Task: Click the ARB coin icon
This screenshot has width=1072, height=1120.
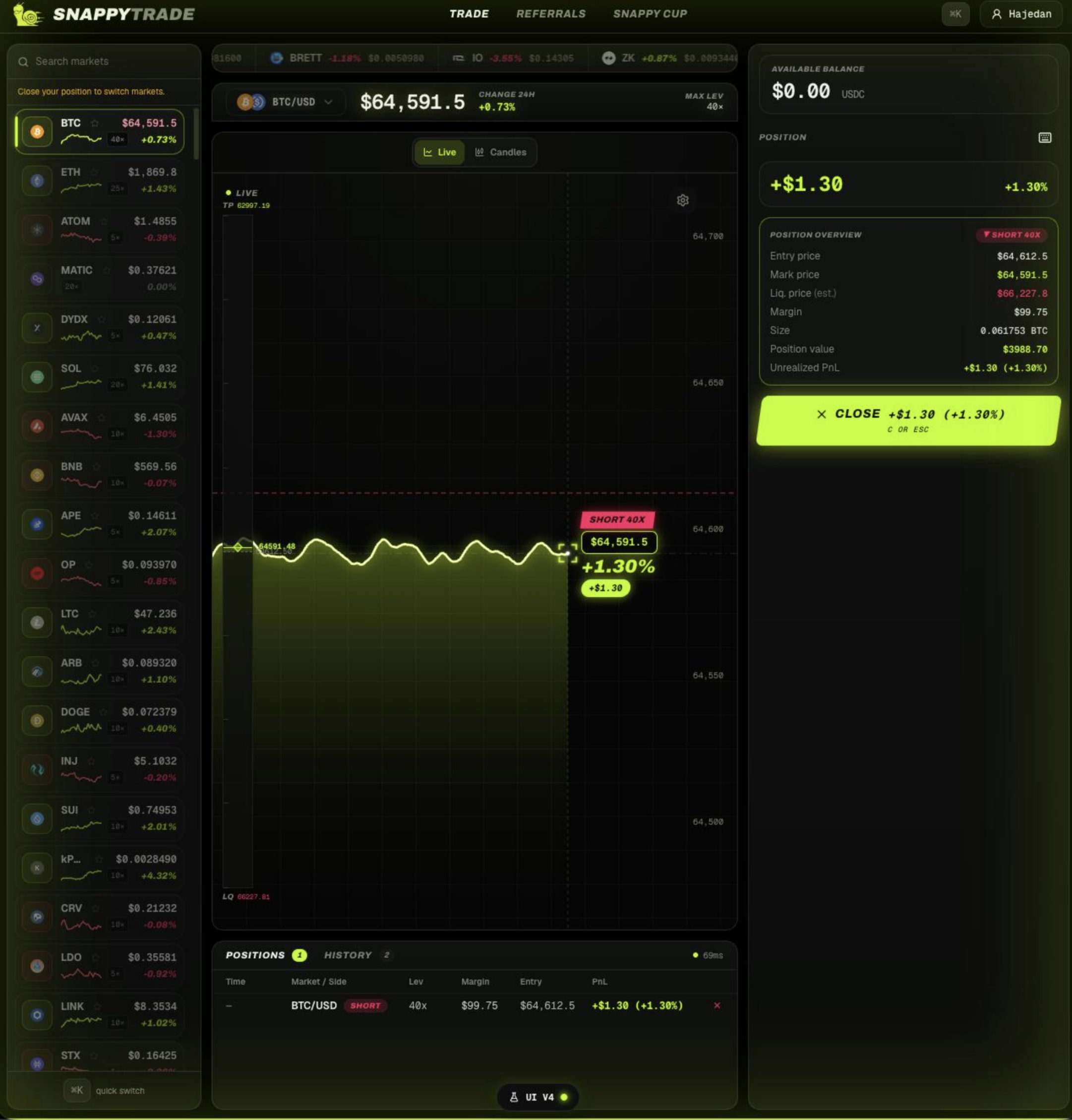Action: click(37, 672)
